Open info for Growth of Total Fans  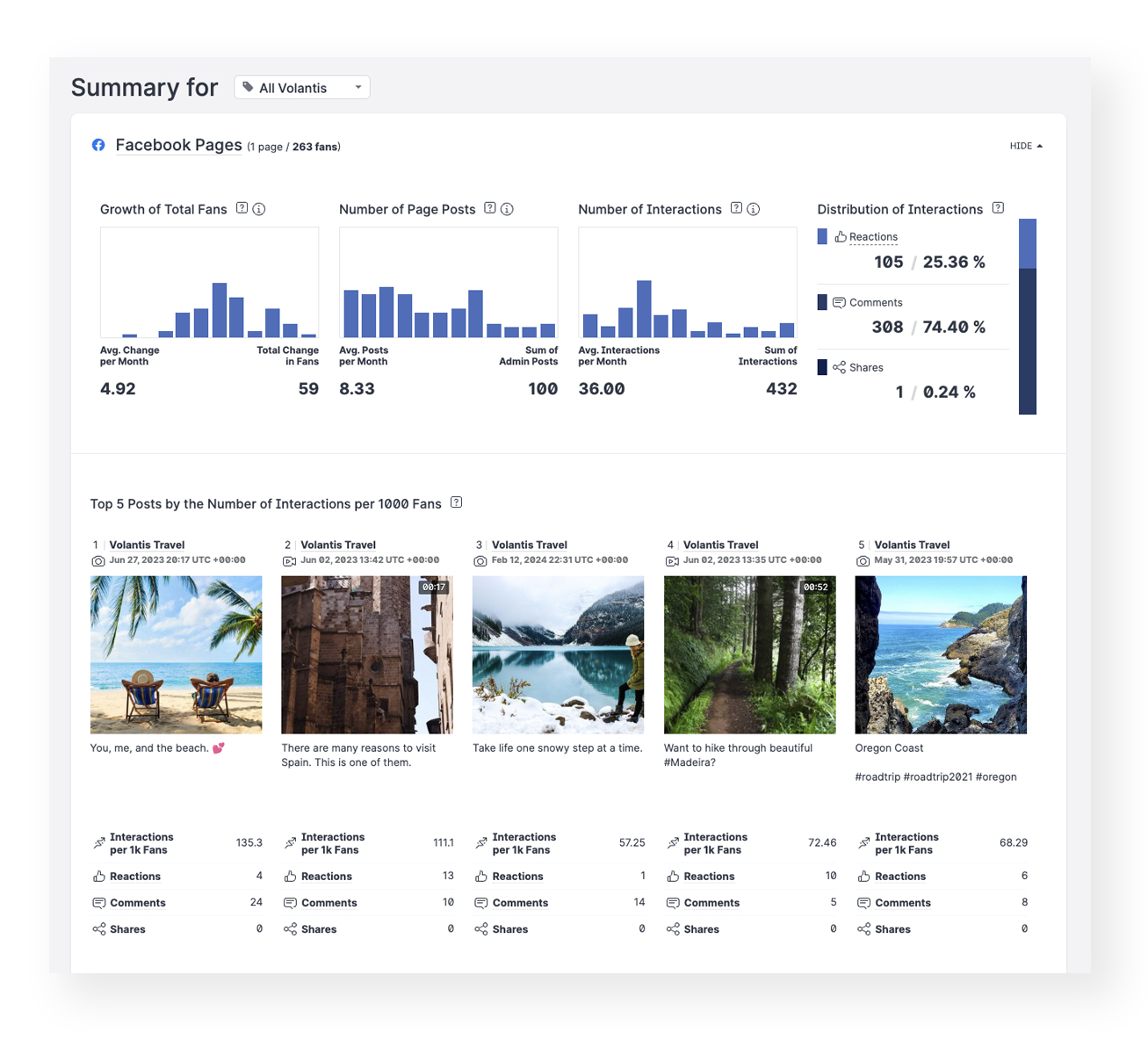click(x=259, y=209)
